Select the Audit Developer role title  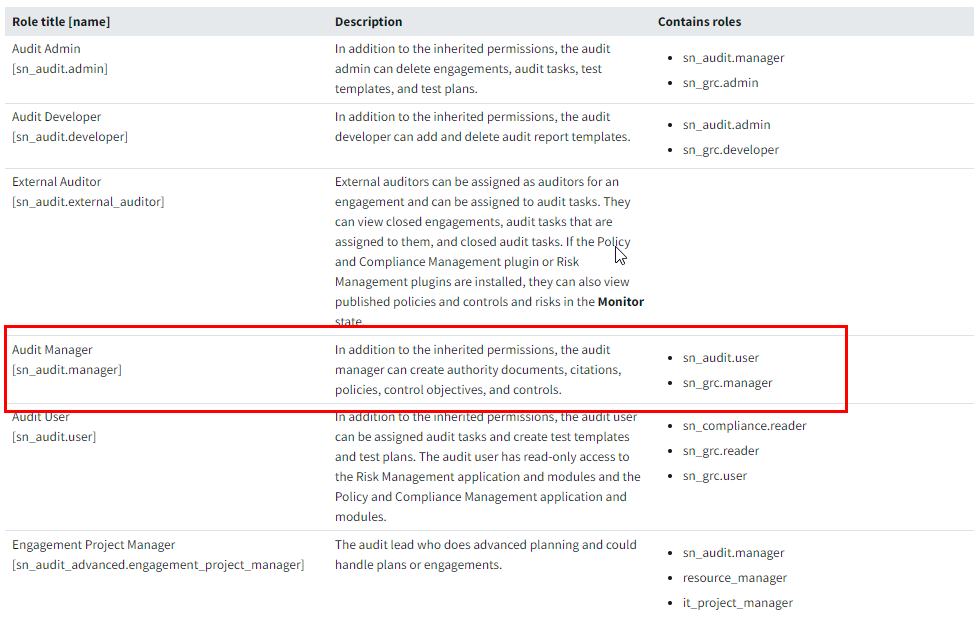(56, 117)
